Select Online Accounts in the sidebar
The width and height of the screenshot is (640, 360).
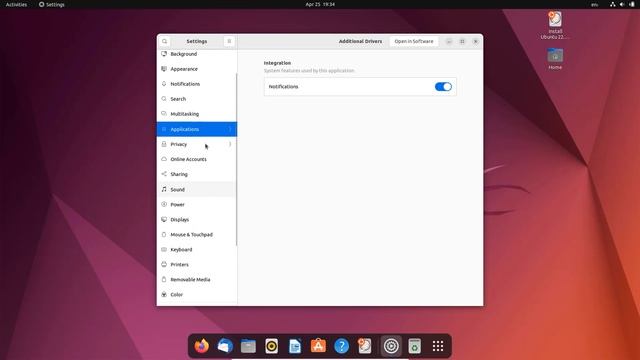pyautogui.click(x=197, y=159)
